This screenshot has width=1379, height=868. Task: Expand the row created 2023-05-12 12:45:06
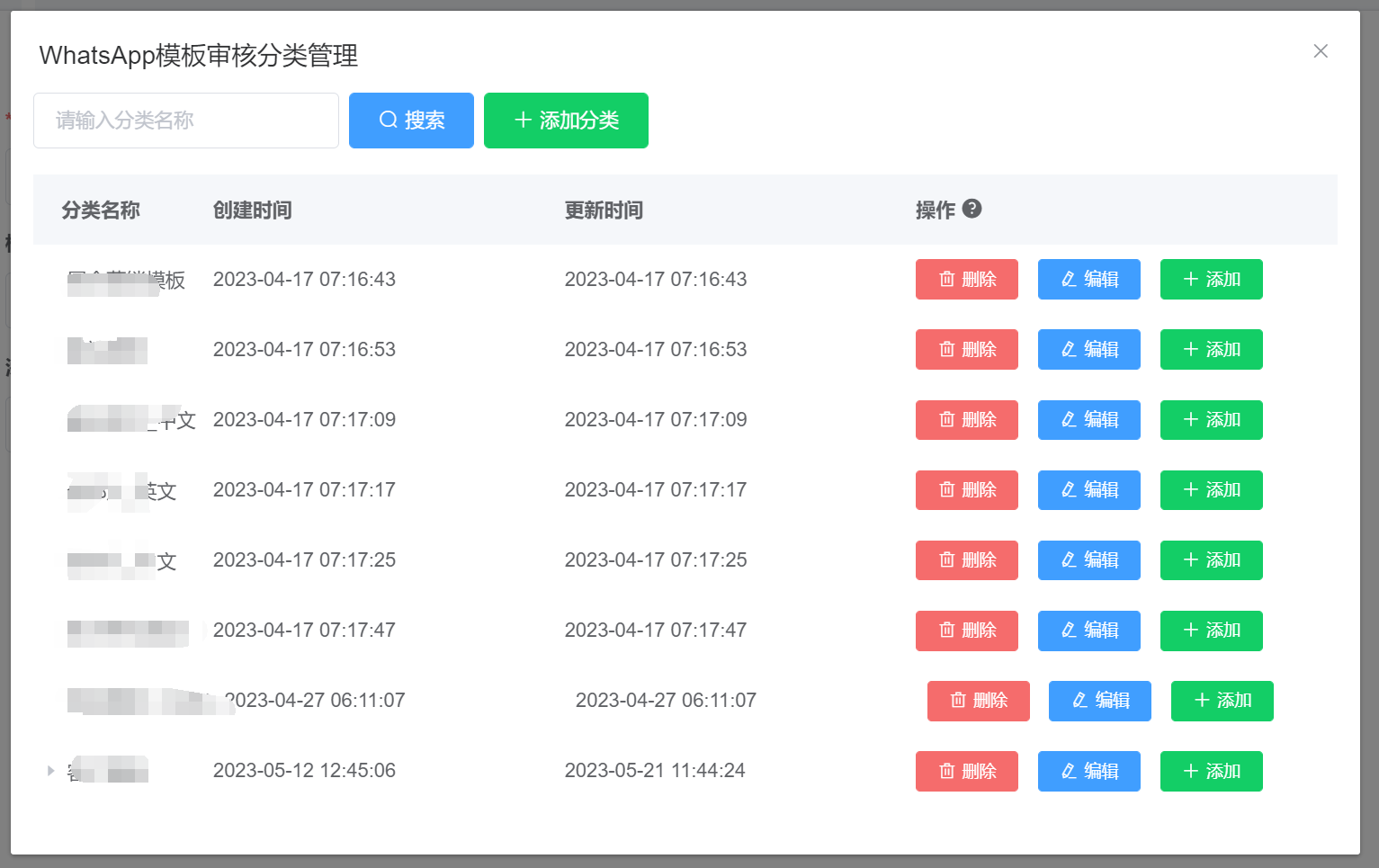point(50,771)
